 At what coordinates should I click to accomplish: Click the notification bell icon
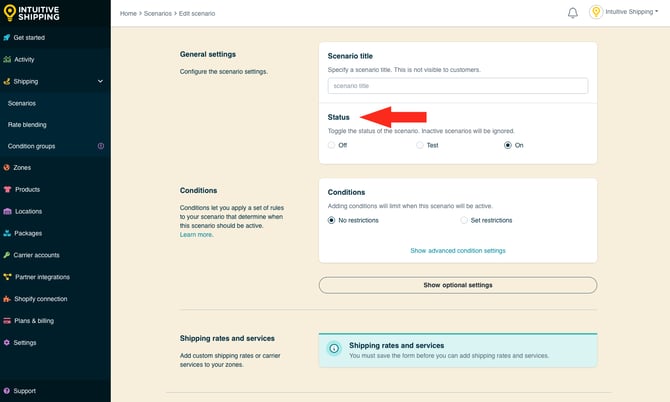(x=573, y=13)
